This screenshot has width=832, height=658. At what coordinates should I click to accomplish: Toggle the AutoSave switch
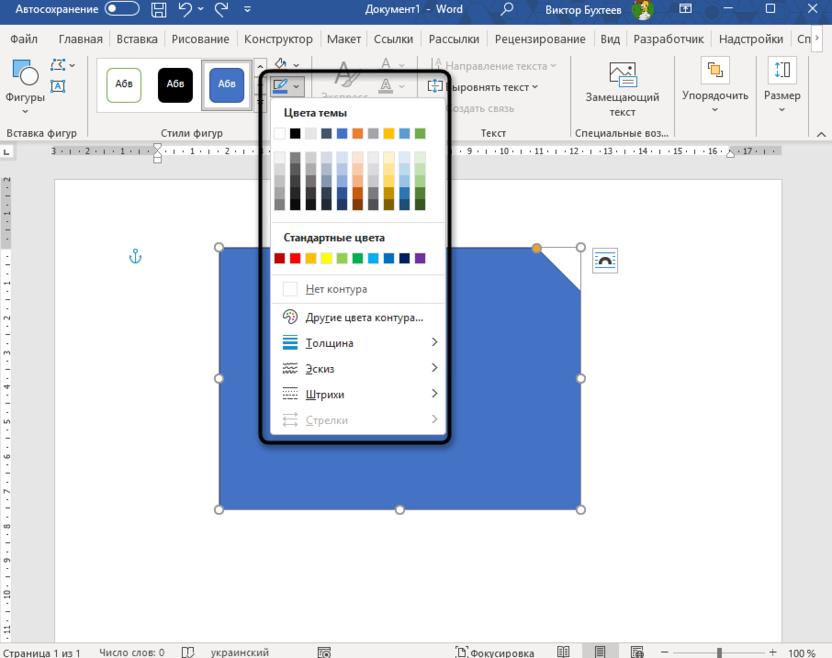coord(122,9)
